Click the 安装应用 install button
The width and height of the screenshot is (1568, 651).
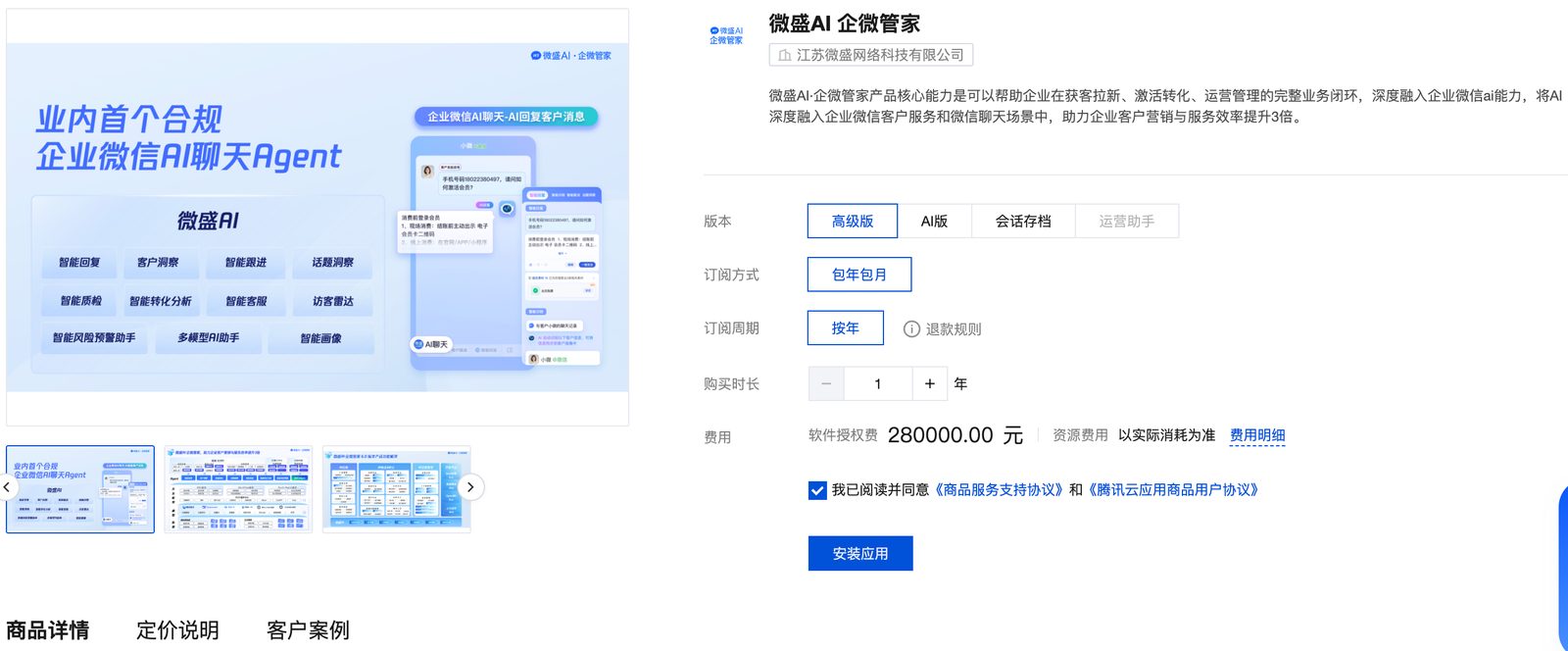click(860, 553)
